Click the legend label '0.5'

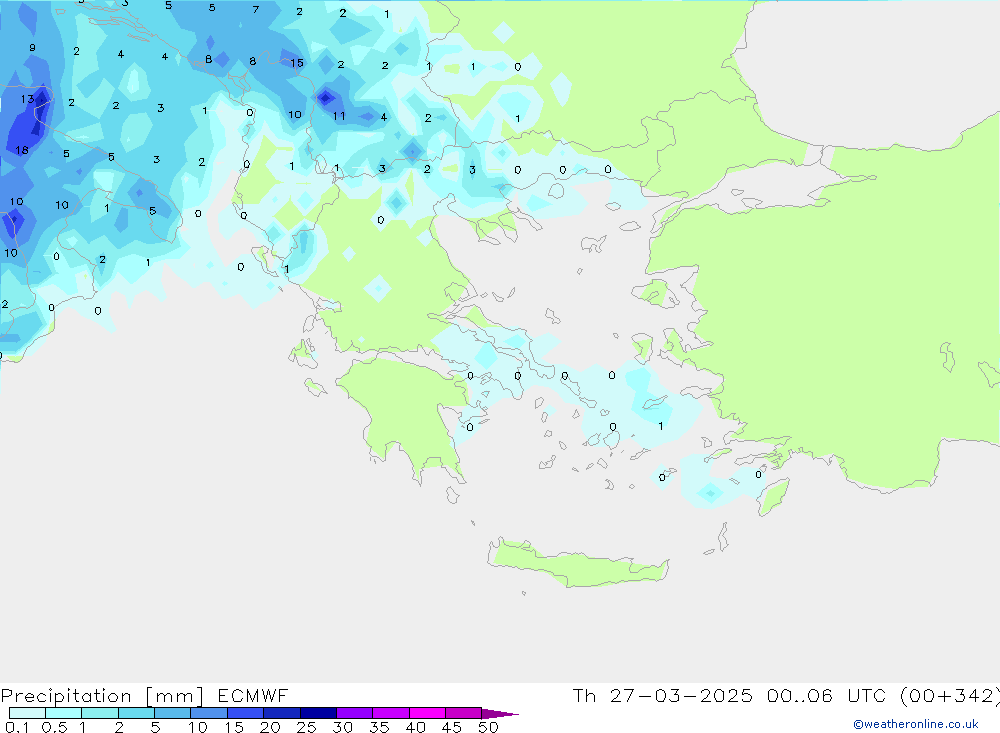pos(54,727)
